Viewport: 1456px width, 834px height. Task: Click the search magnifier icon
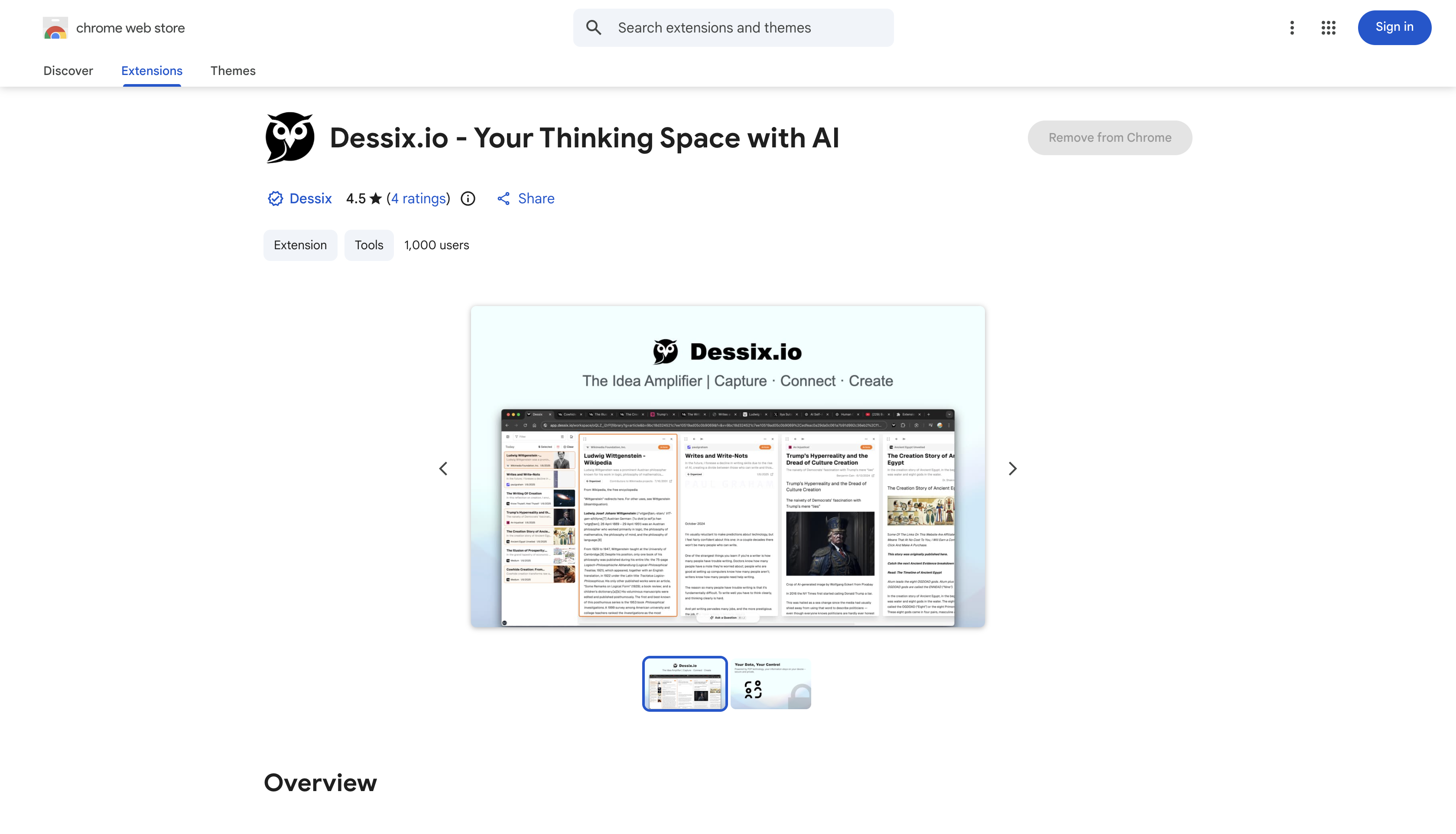coord(594,27)
